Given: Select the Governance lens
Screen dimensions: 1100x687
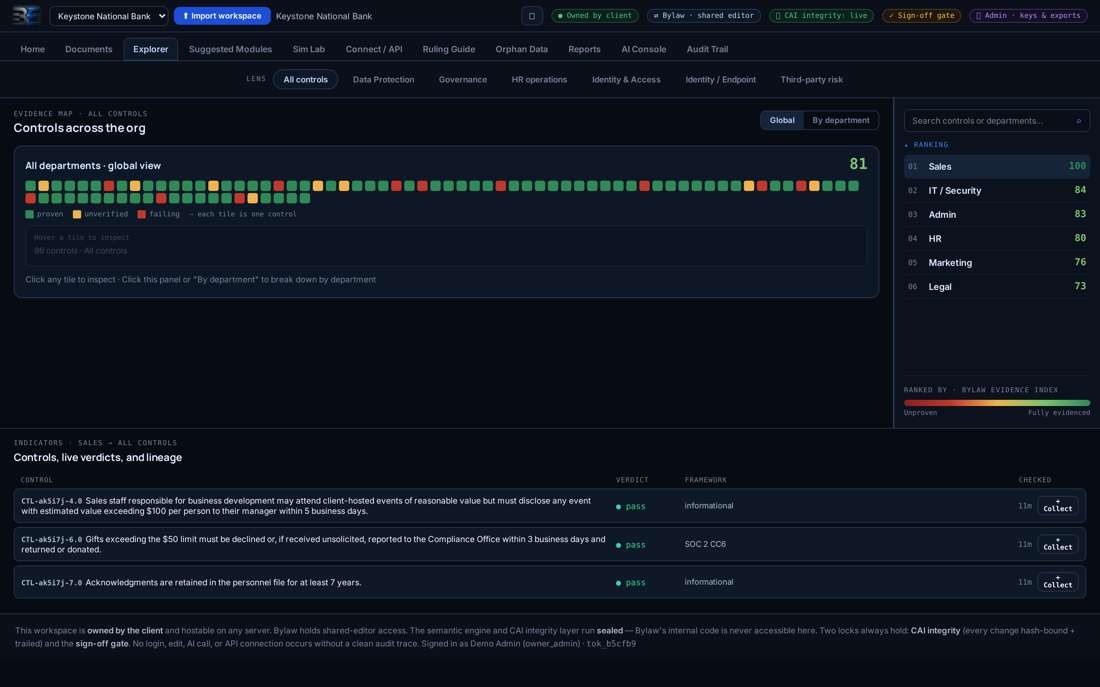Looking at the screenshot, I should (462, 79).
